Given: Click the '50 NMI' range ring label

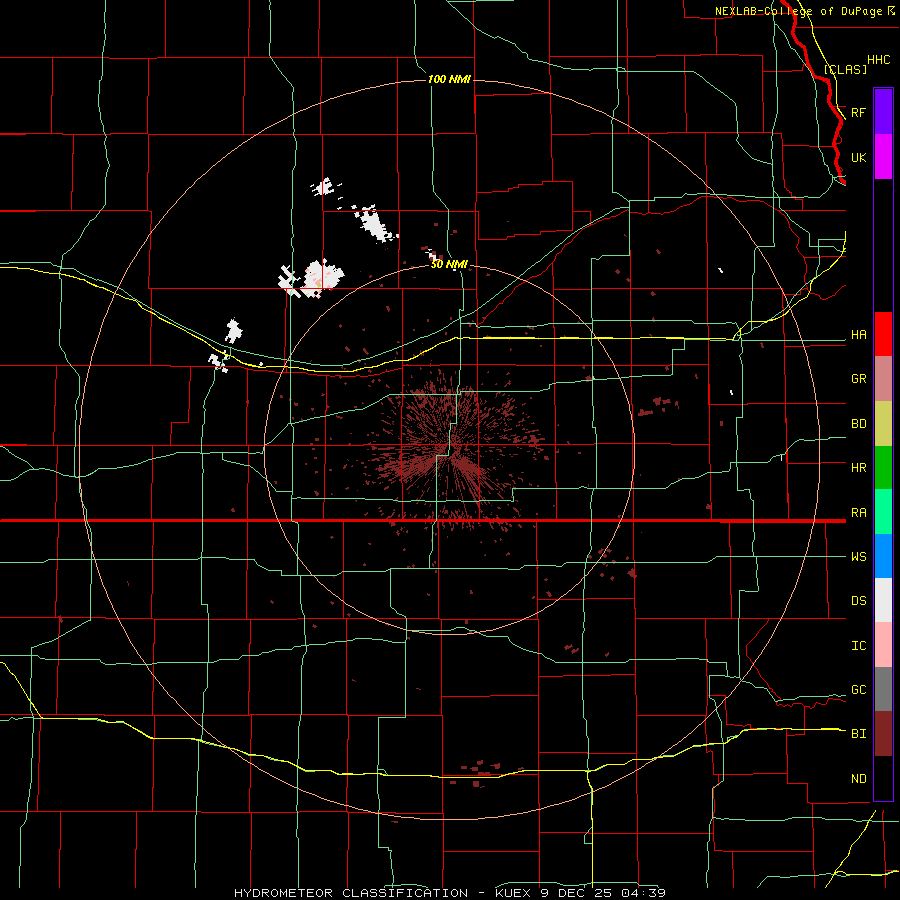Looking at the screenshot, I should pyautogui.click(x=449, y=264).
